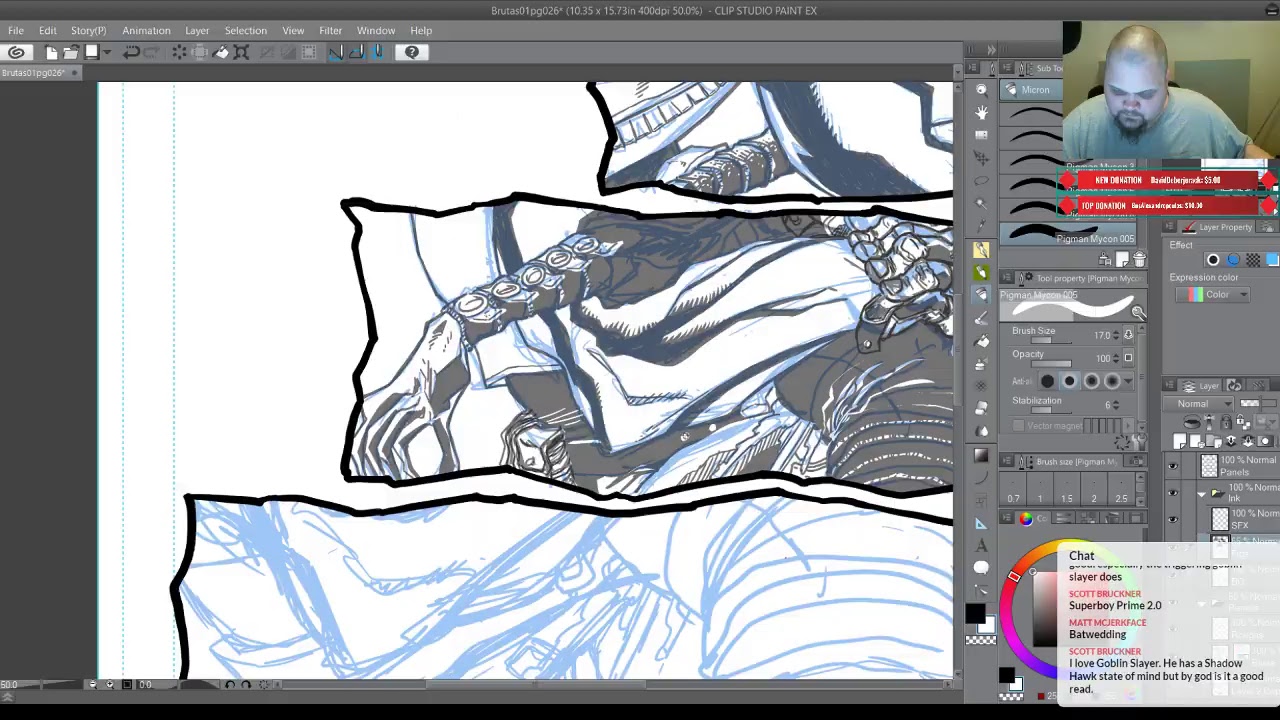Open the Animation menu

tap(146, 30)
